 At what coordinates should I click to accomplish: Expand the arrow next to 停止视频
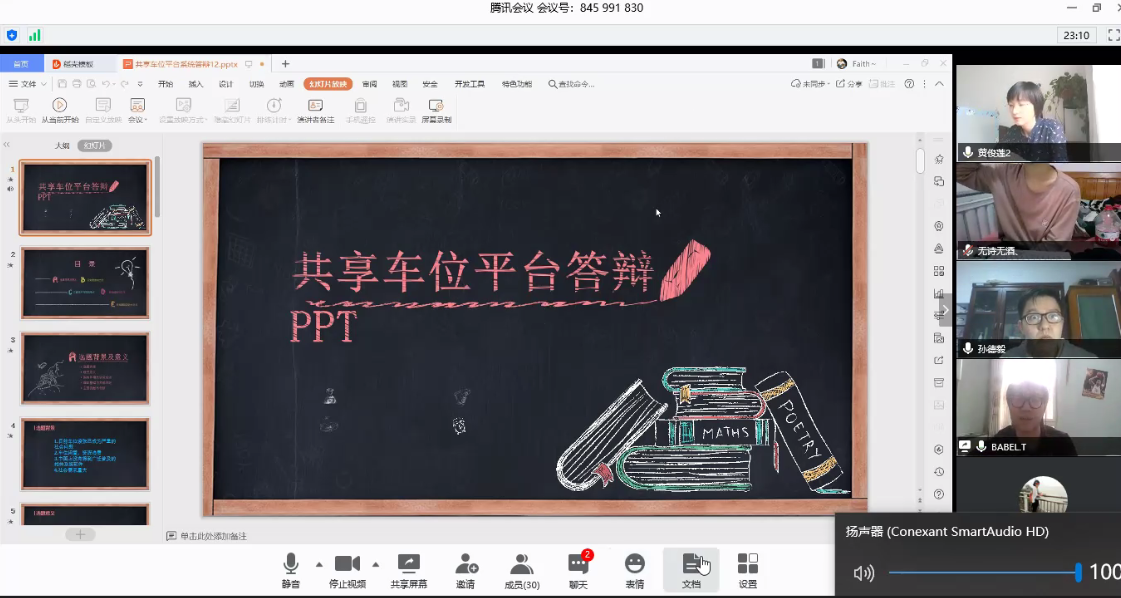(x=376, y=564)
